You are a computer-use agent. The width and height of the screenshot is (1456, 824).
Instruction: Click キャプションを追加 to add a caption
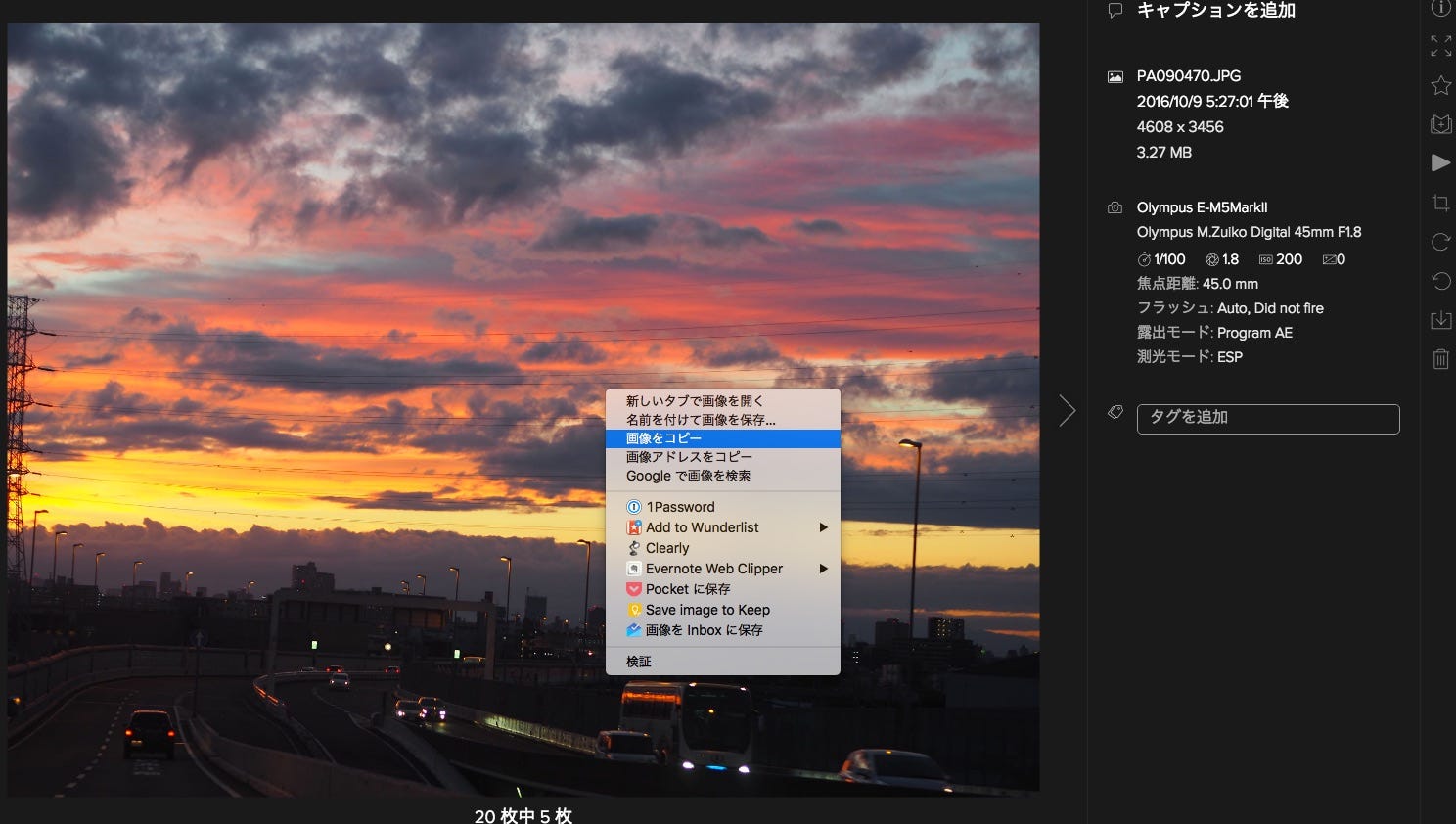pyautogui.click(x=1215, y=11)
